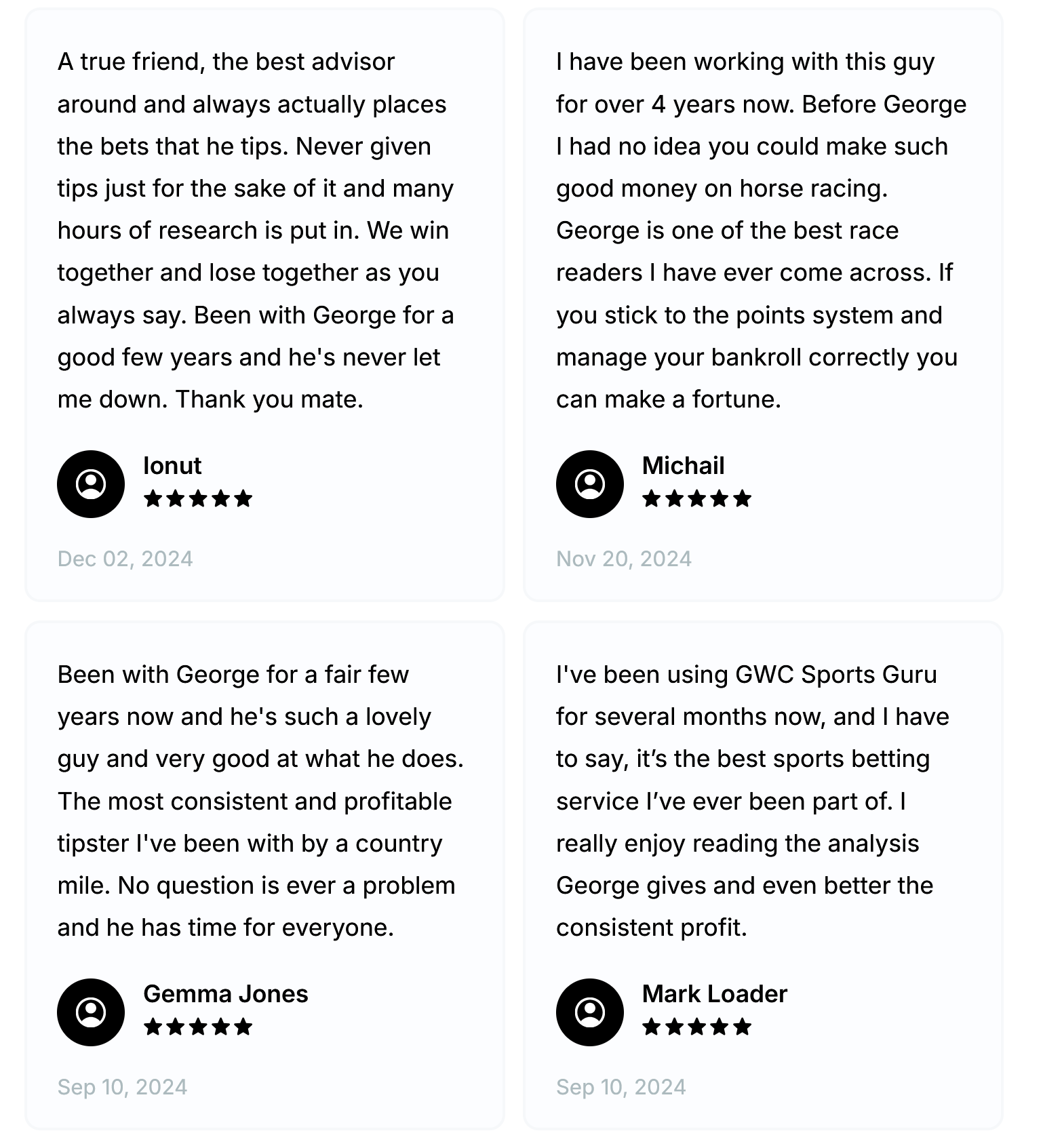Click the review mentioning GWC Sports Guru
Screen dimensions: 1043x1148
coord(753,801)
